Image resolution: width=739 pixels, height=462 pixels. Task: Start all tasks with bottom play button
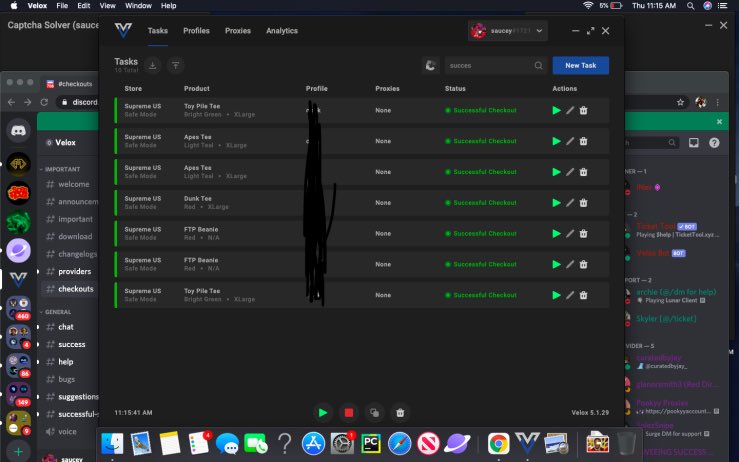[323, 412]
